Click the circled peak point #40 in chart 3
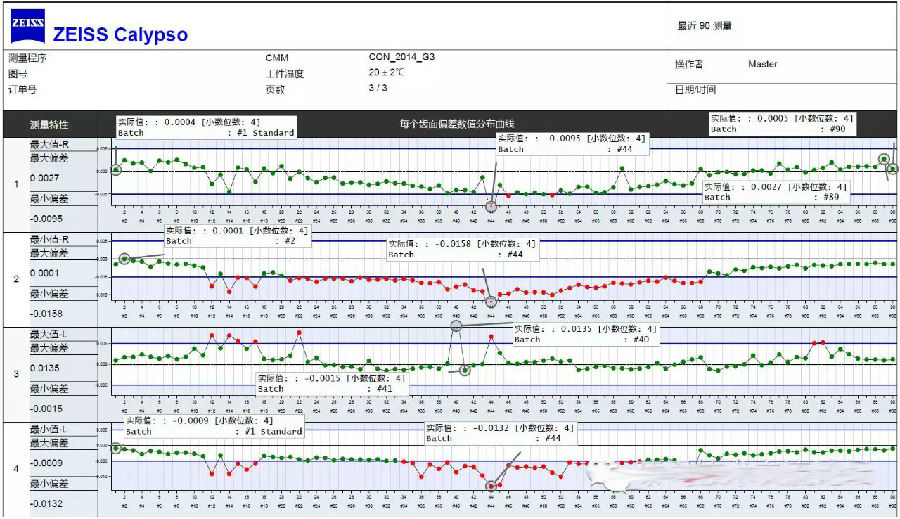The height and width of the screenshot is (519, 900). 456,327
